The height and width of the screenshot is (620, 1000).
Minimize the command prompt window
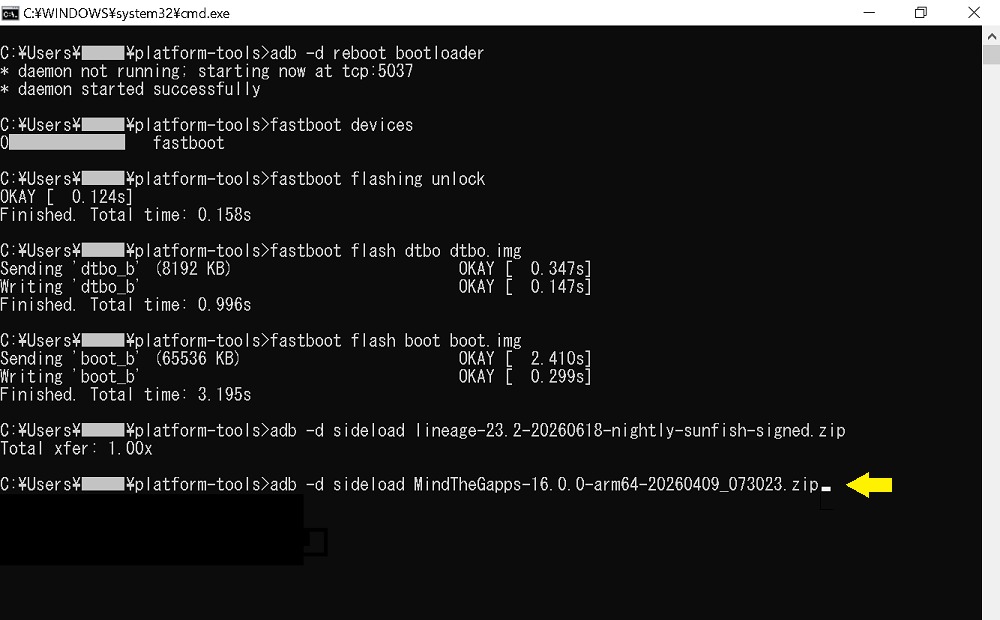pos(869,13)
